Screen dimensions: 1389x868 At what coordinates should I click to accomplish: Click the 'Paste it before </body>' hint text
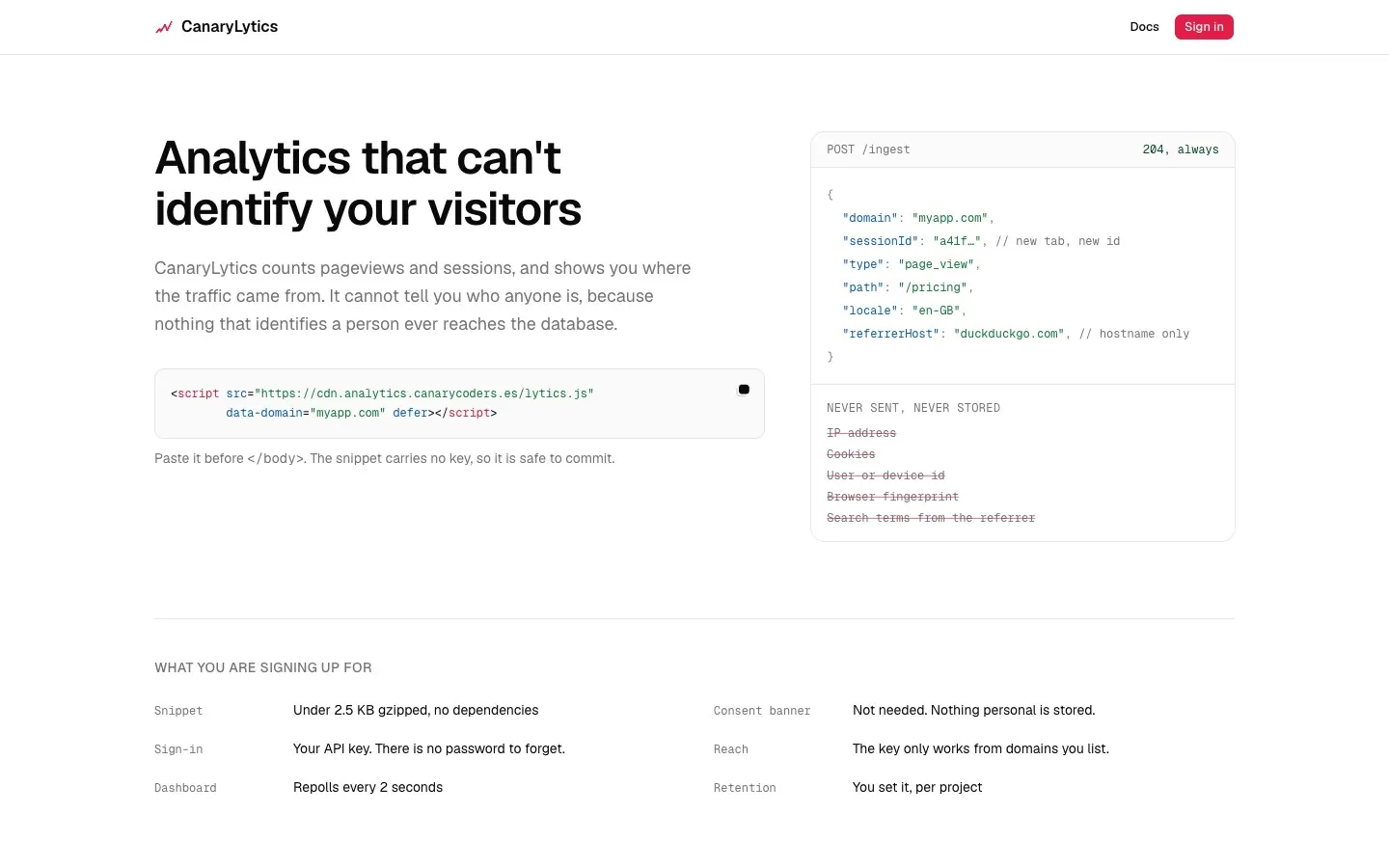pos(385,458)
